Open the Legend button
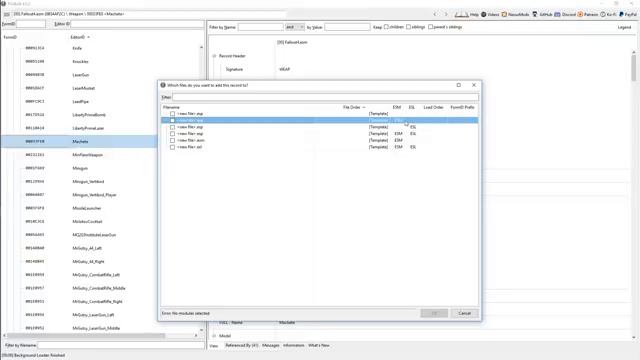This screenshot has width=640, height=360. pyautogui.click(x=624, y=27)
